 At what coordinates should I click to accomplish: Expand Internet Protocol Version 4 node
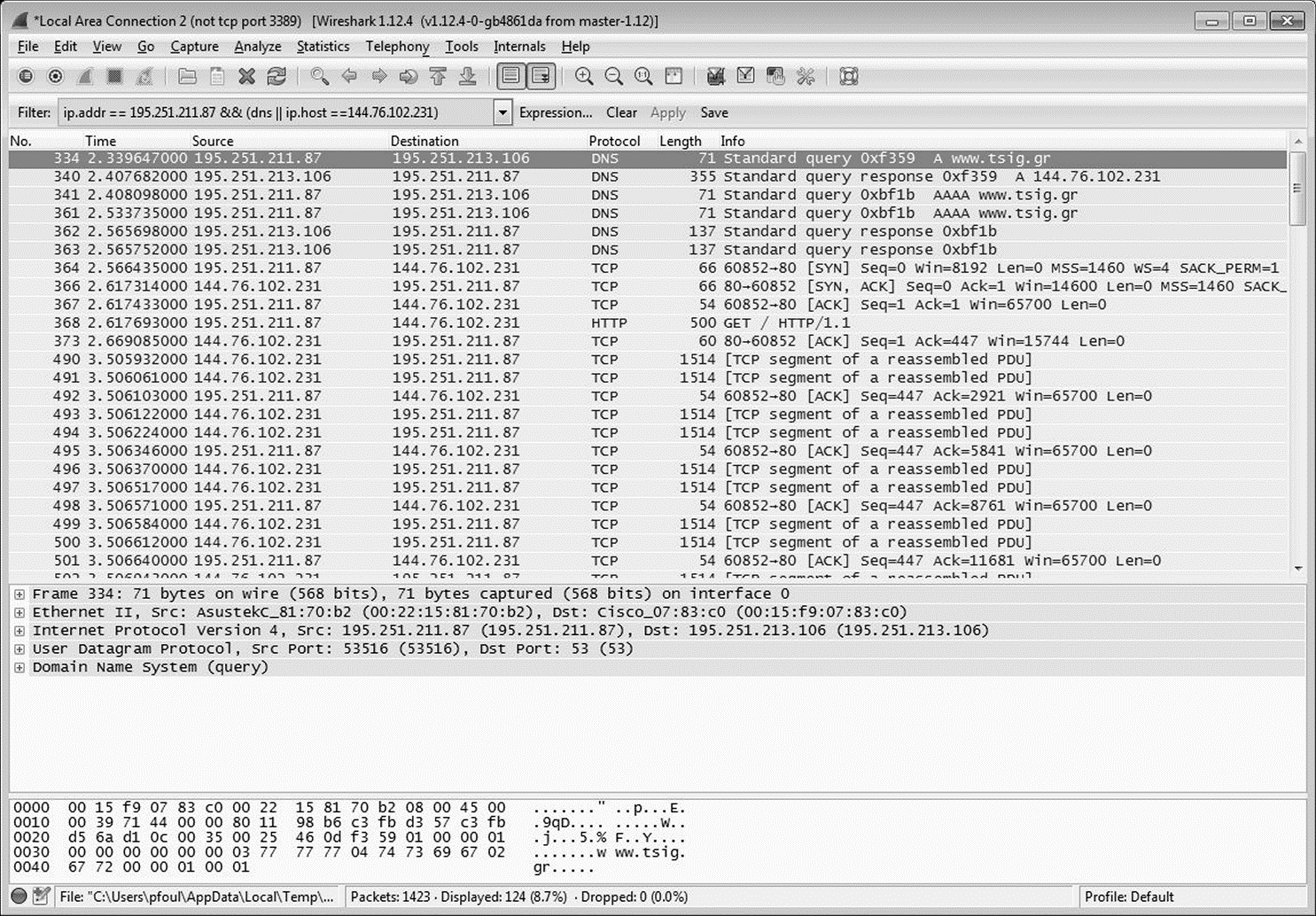click(x=19, y=631)
